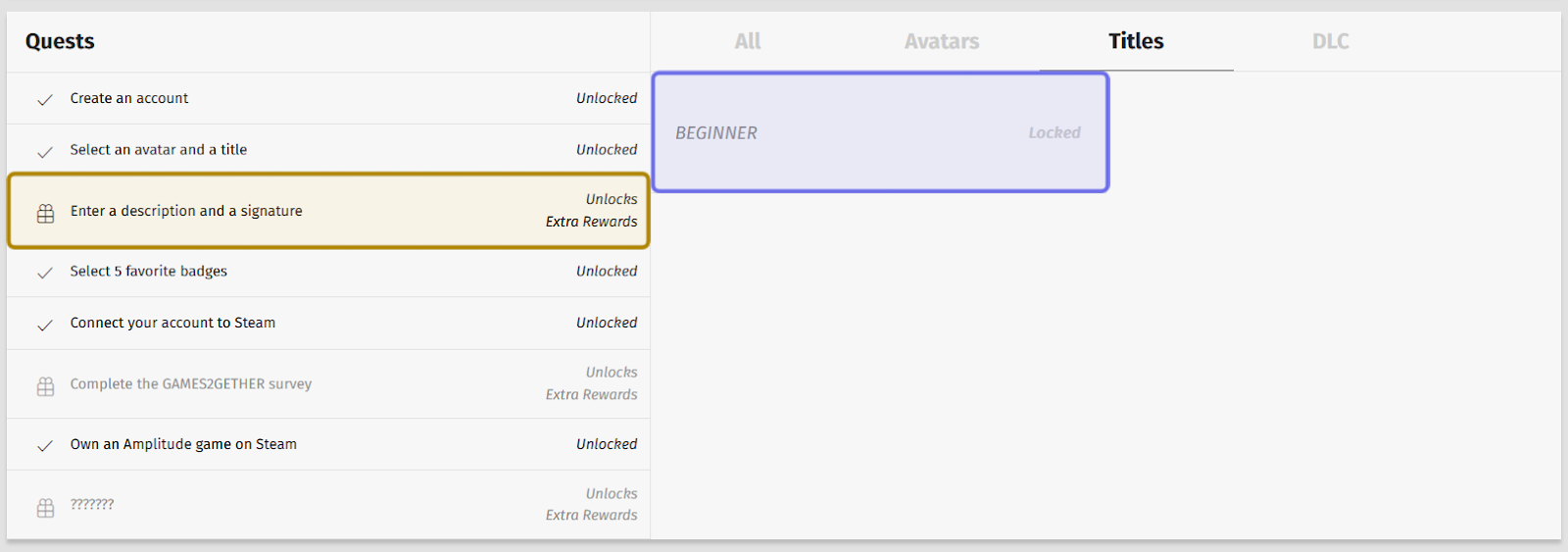Click the gift icon beside the ??????? quest

(x=45, y=507)
